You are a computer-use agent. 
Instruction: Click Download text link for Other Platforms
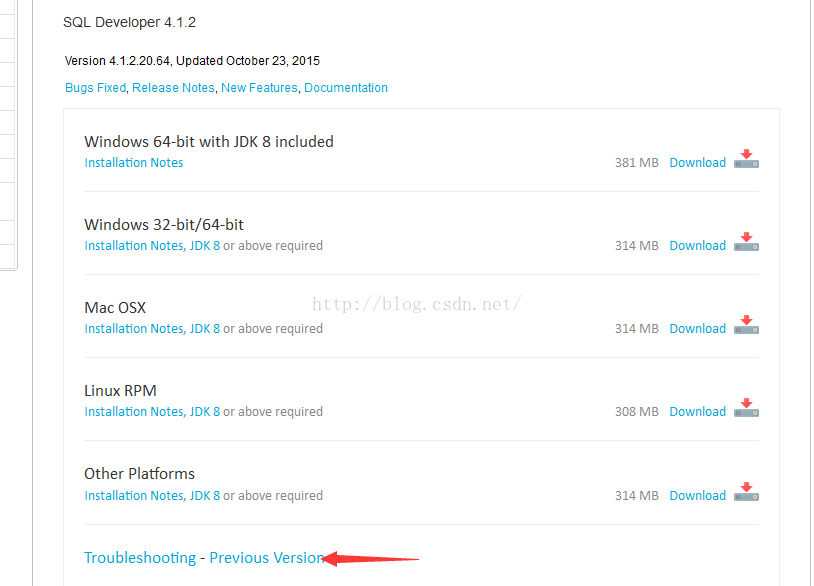(697, 496)
